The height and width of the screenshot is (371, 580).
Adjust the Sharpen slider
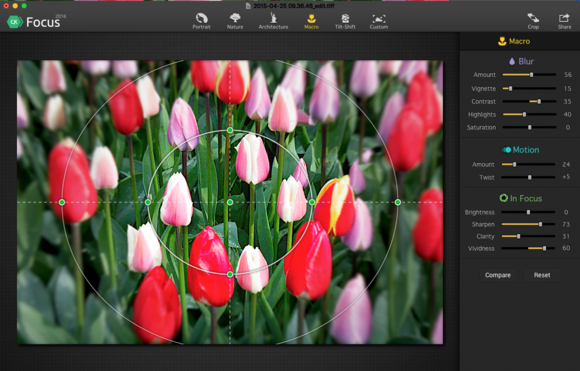pos(528,224)
